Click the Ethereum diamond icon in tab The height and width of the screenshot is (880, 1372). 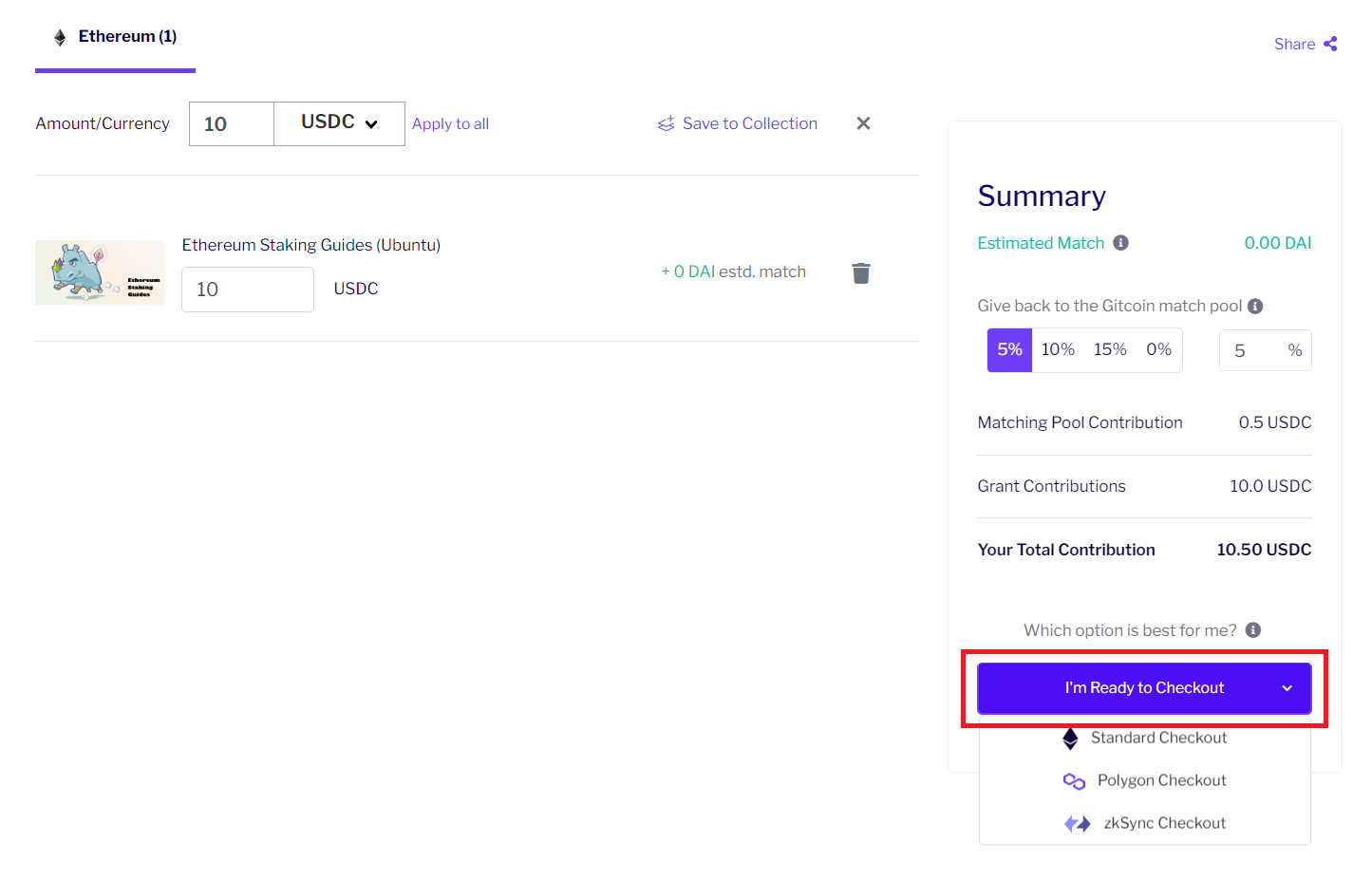(60, 37)
